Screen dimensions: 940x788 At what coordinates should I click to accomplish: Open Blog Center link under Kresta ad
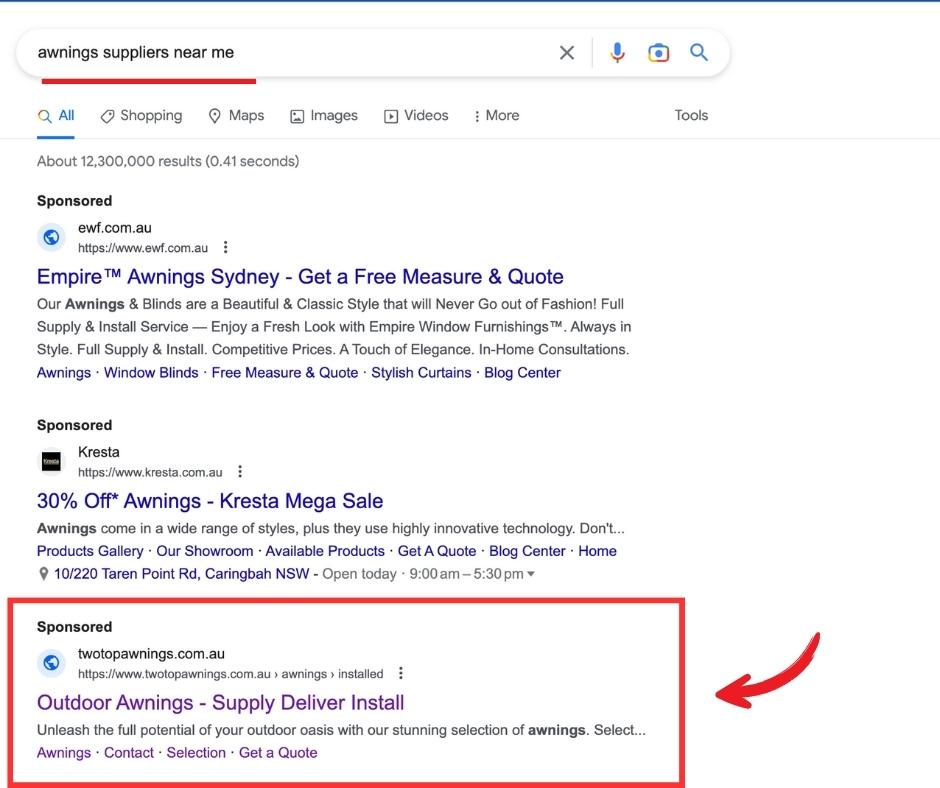click(x=527, y=551)
